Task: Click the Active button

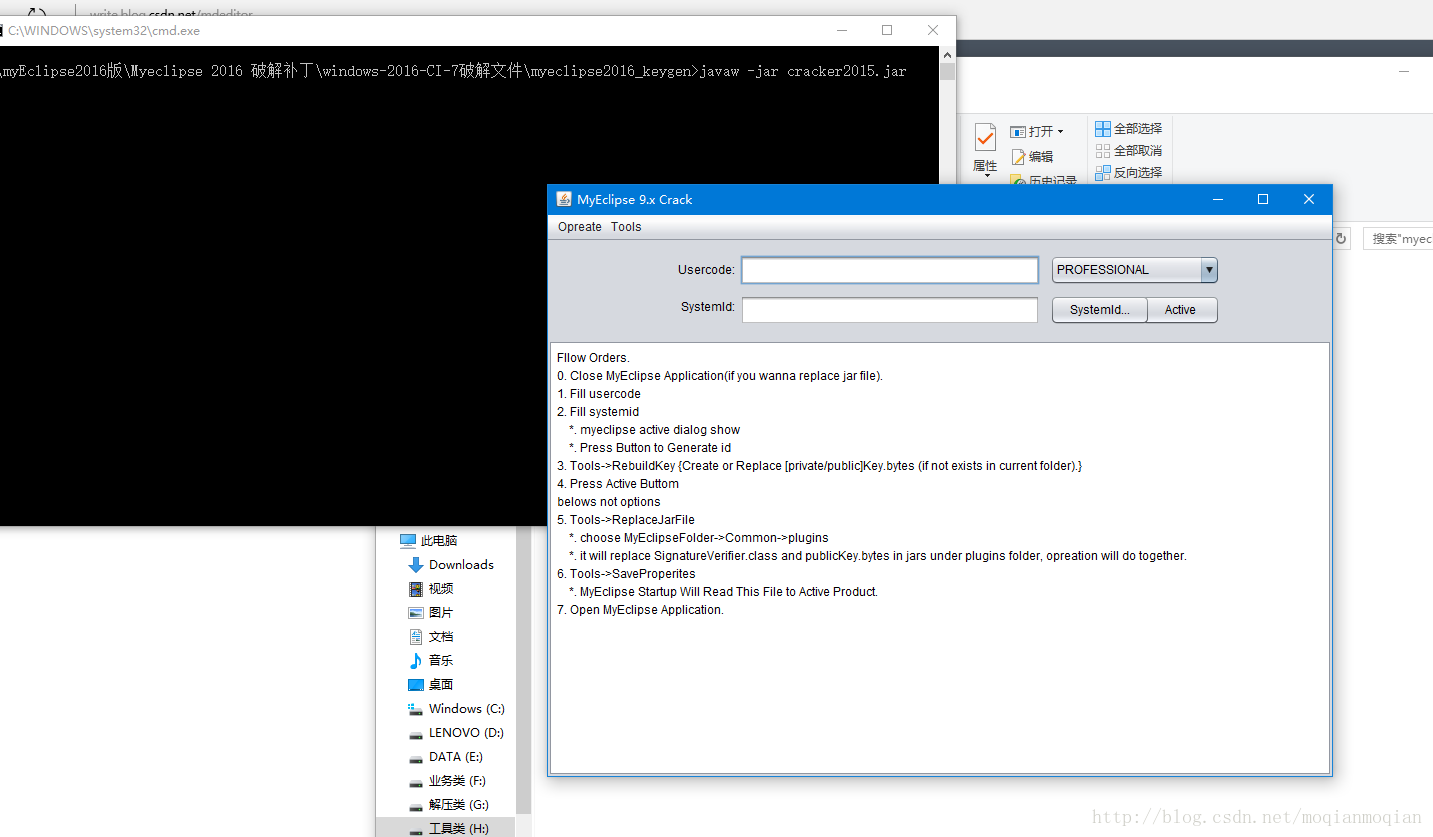Action: 1181,310
